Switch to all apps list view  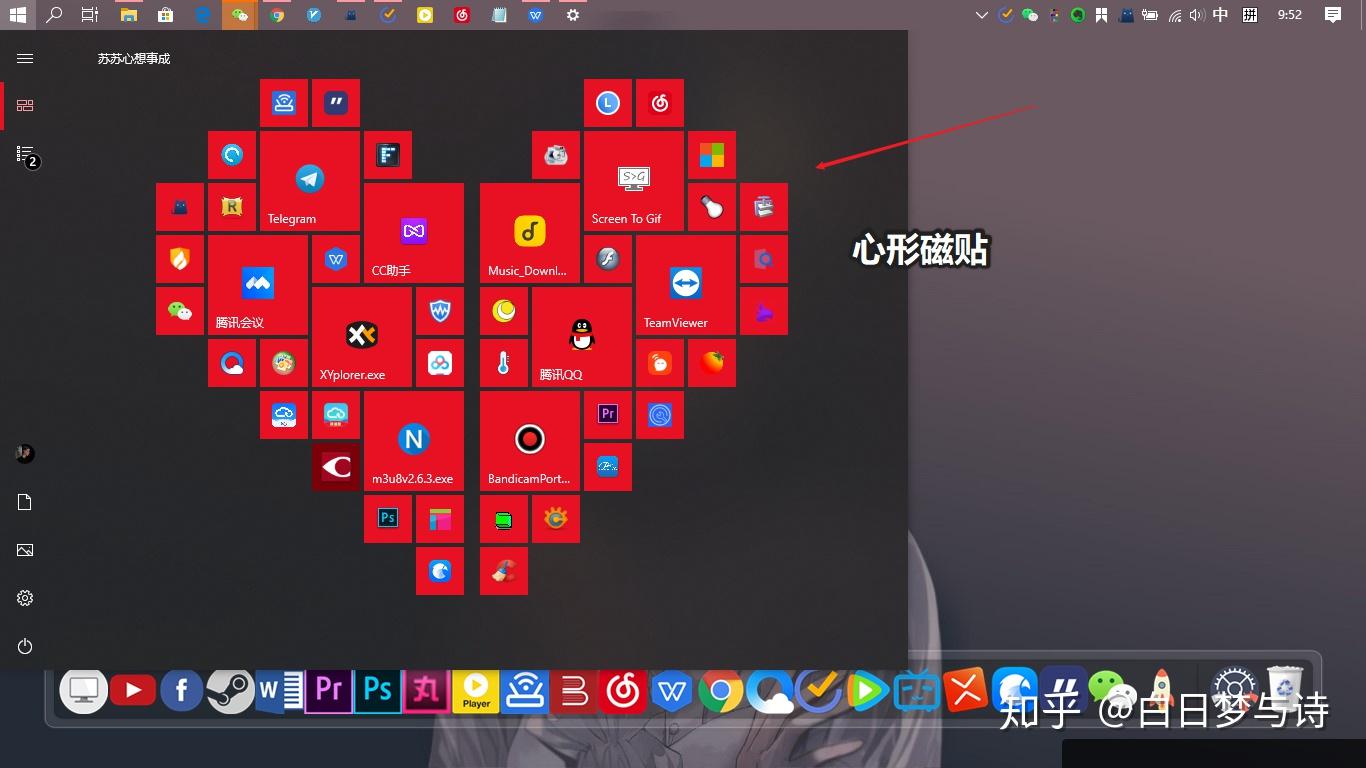click(x=25, y=154)
